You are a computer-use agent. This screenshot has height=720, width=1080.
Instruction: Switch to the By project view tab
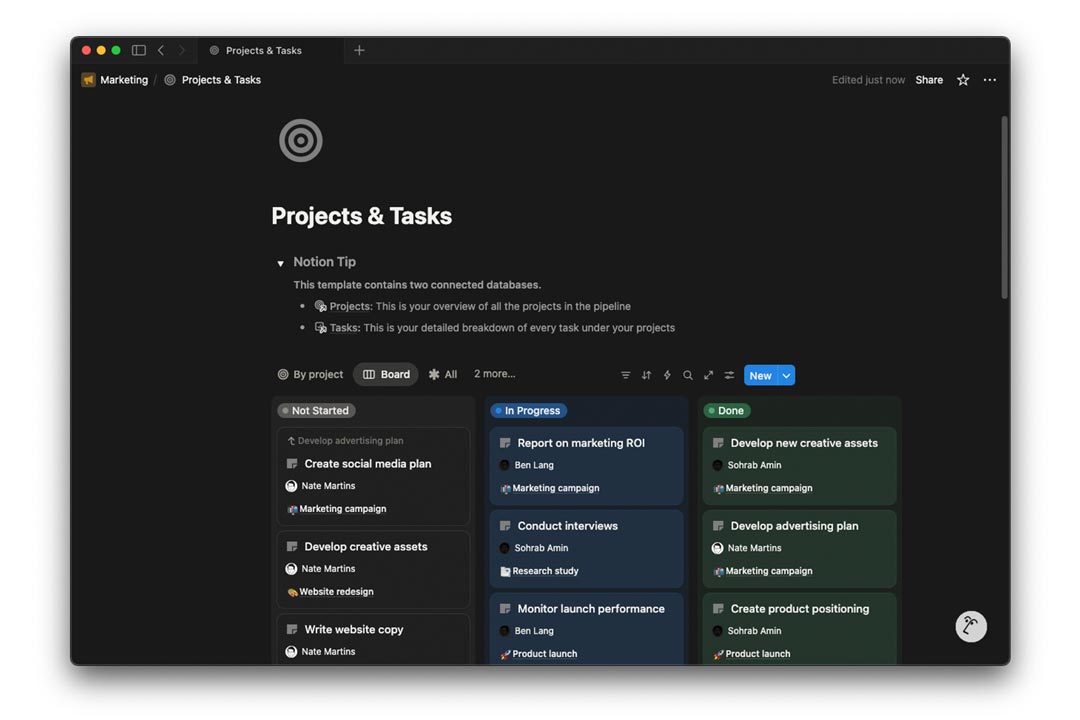[310, 375]
